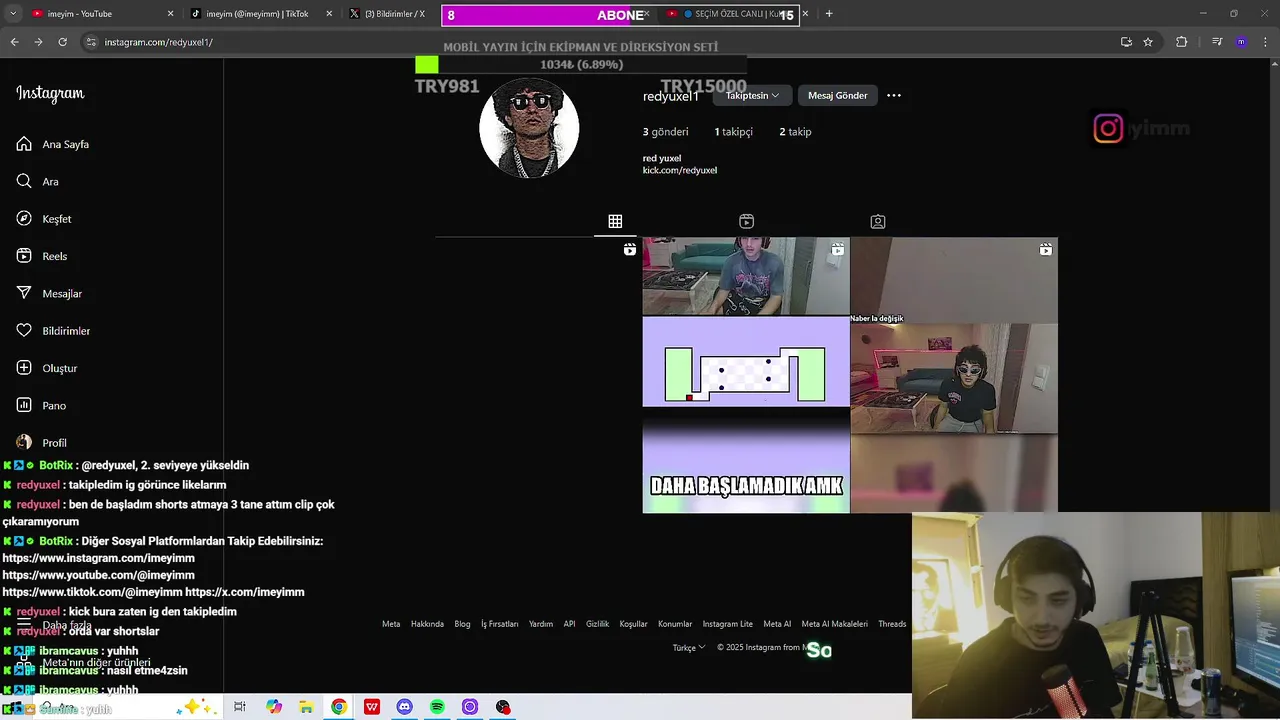Bookmark this page with the star
The height and width of the screenshot is (720, 1280).
[x=1148, y=42]
